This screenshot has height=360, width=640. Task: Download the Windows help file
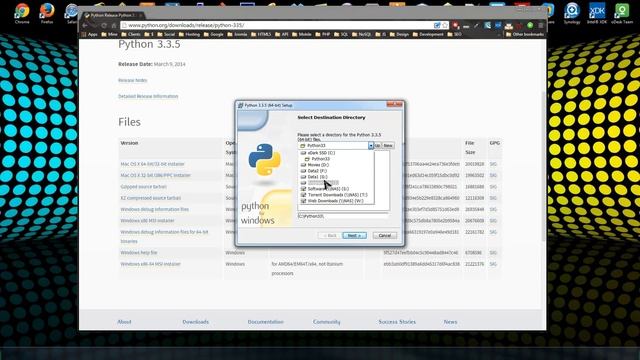pyautogui.click(x=139, y=253)
